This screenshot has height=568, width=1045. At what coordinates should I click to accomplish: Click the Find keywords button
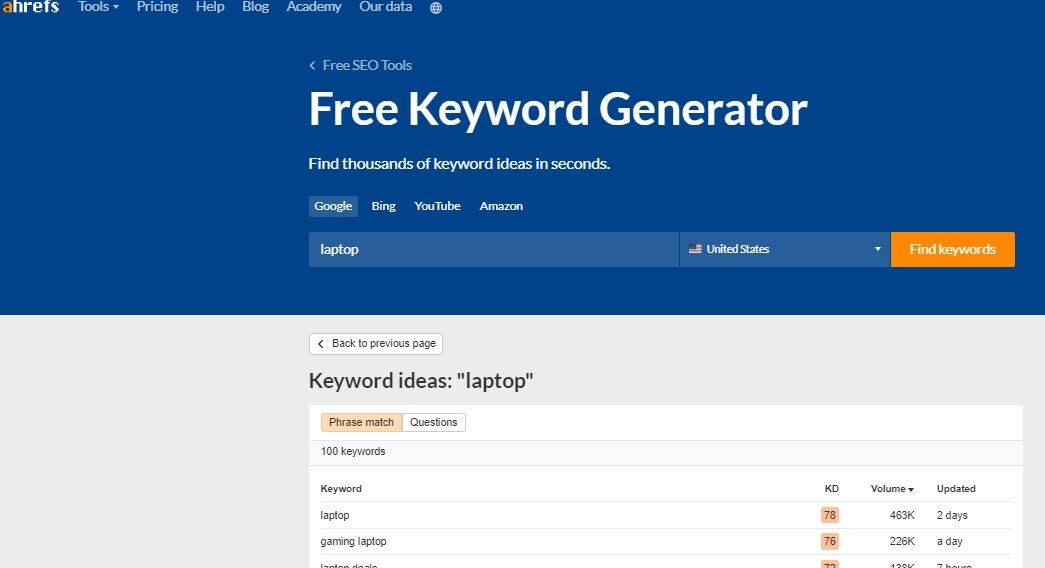[x=952, y=249]
